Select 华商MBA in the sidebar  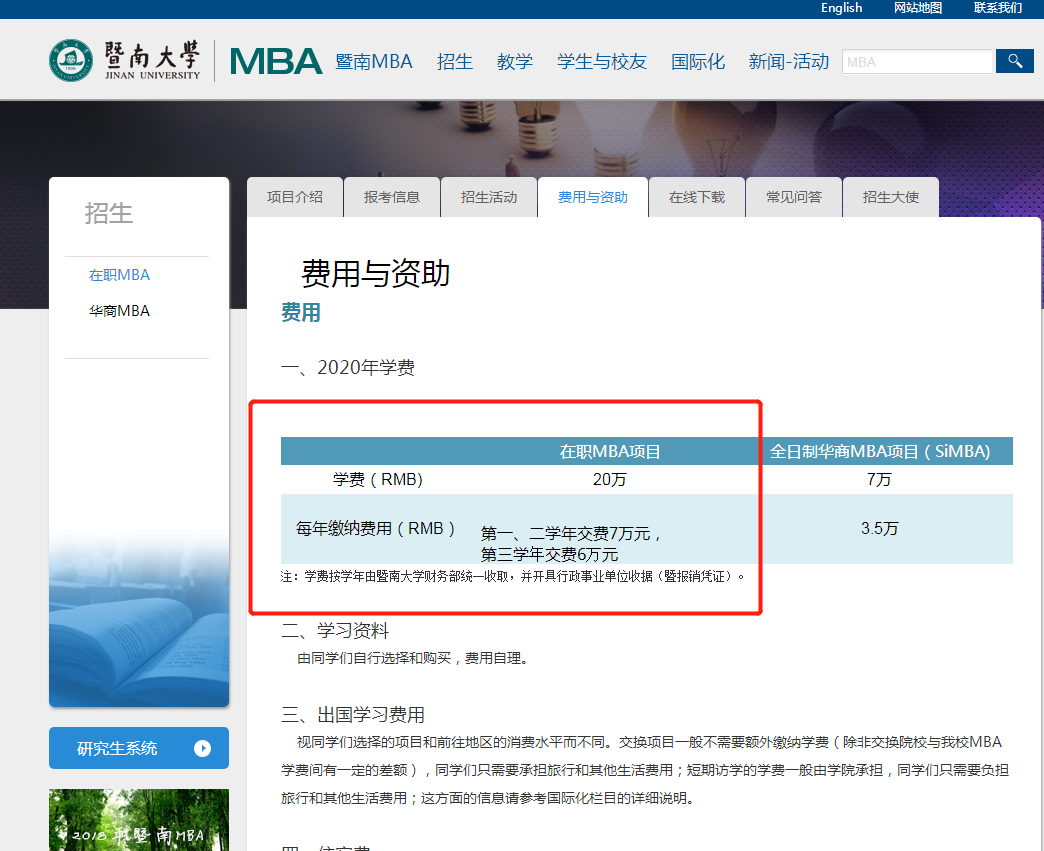click(120, 311)
